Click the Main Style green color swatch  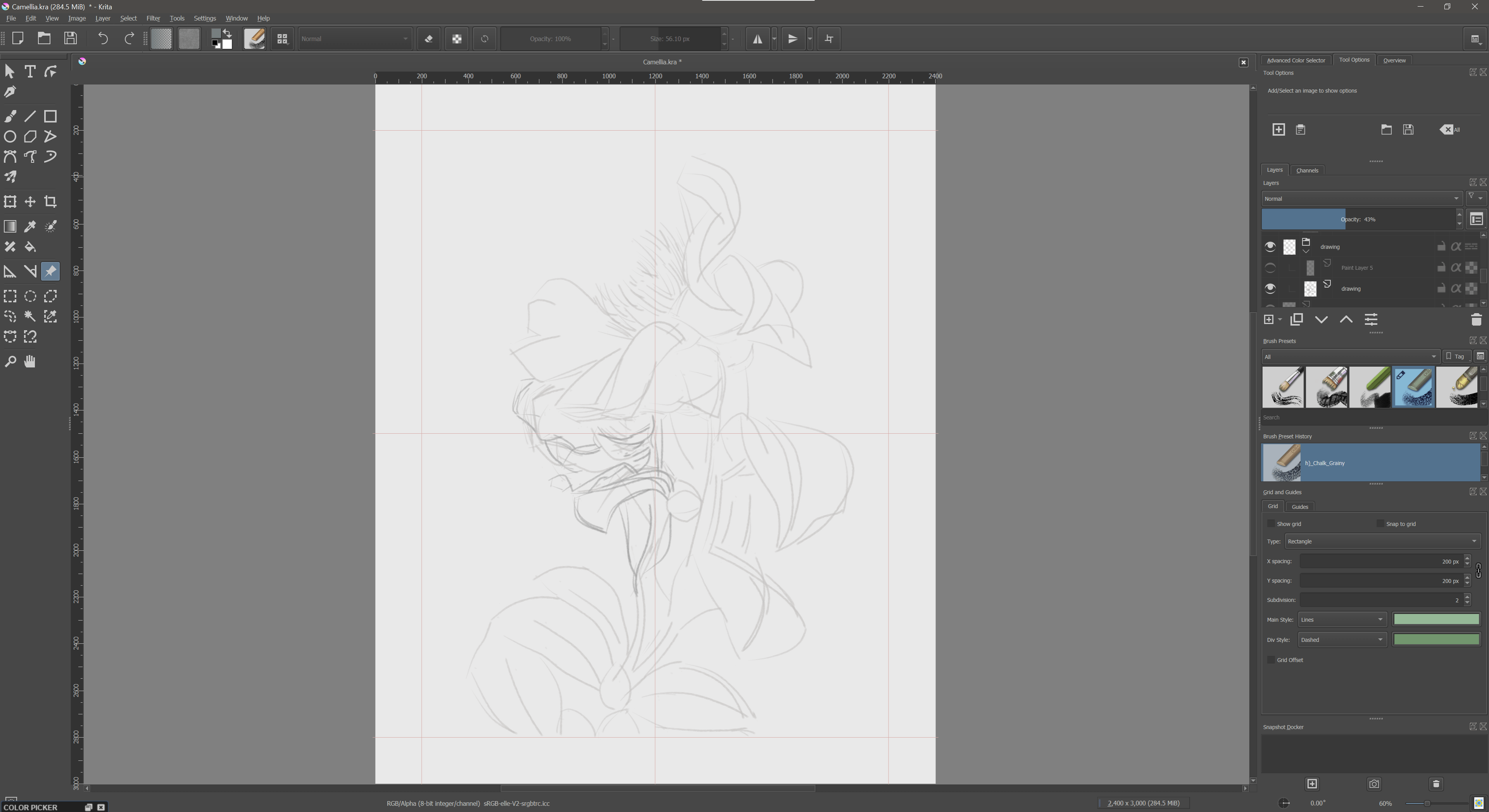pyautogui.click(x=1436, y=619)
